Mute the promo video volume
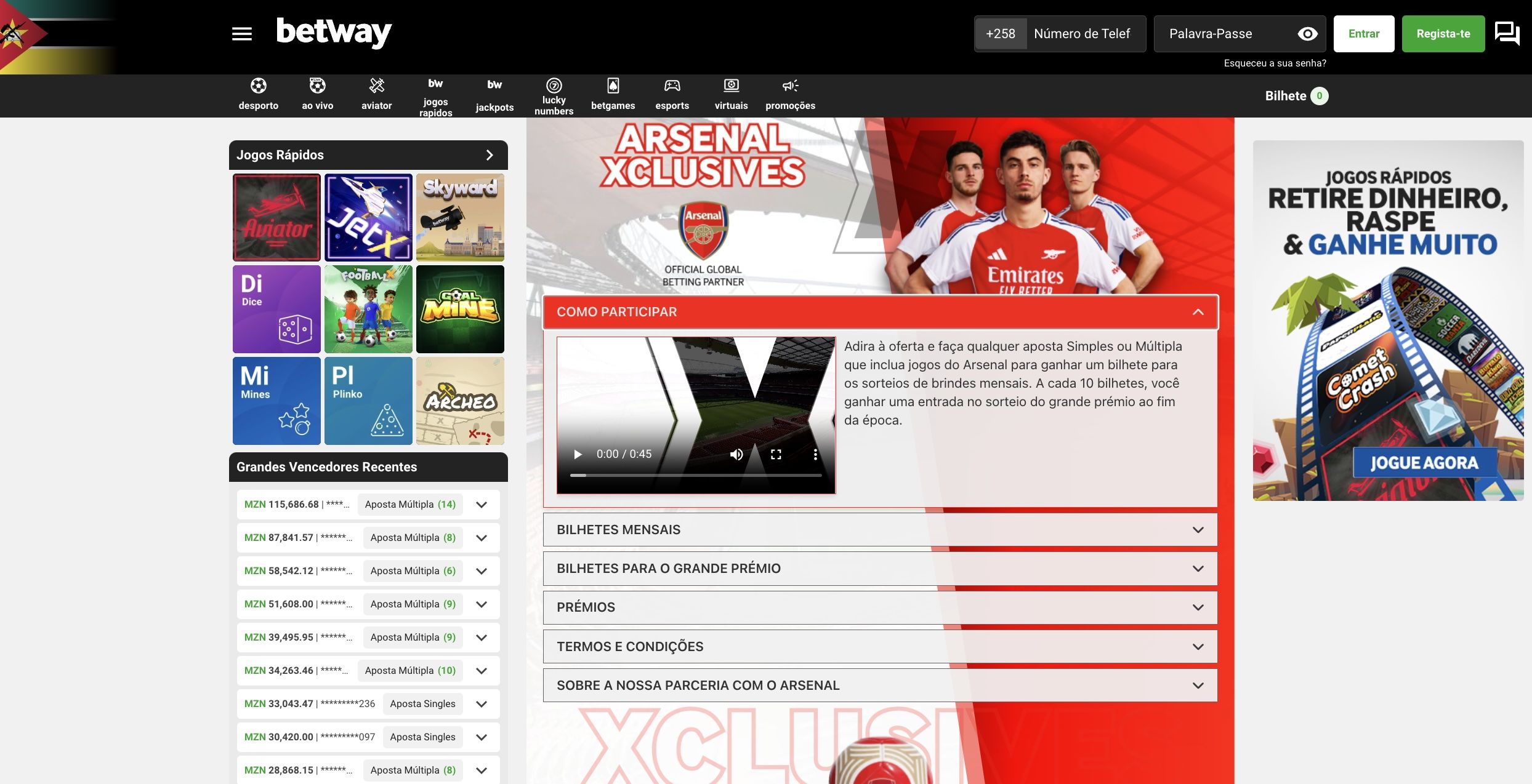Screen dimensions: 1532x784 pos(736,454)
